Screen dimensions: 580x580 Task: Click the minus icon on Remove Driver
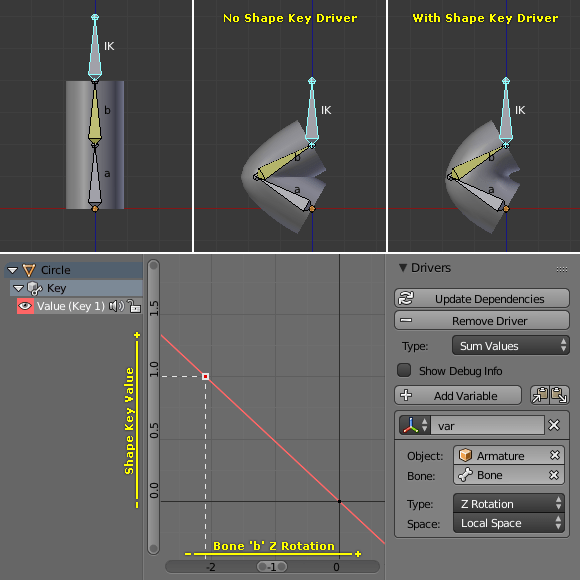click(406, 320)
